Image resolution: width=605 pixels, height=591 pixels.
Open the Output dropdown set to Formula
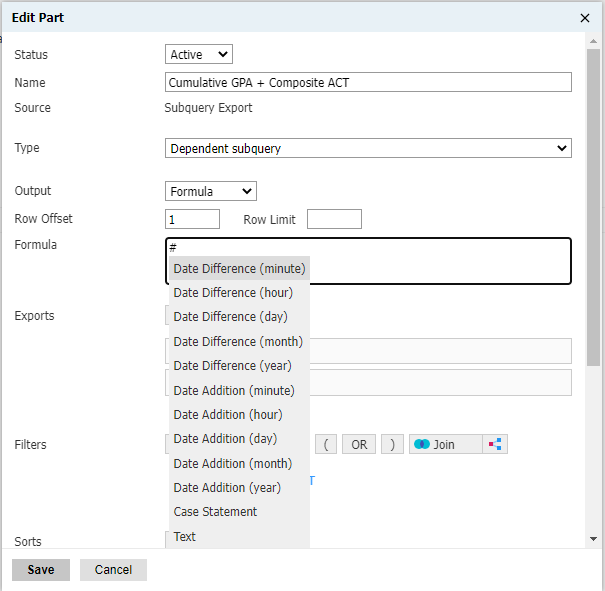[210, 191]
